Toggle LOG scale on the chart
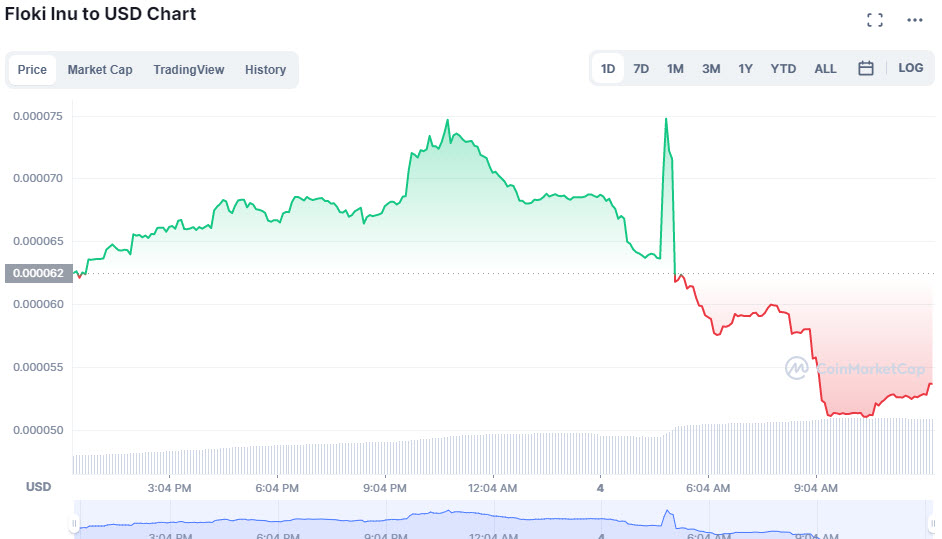Screen dimensions: 942x539 click(910, 68)
